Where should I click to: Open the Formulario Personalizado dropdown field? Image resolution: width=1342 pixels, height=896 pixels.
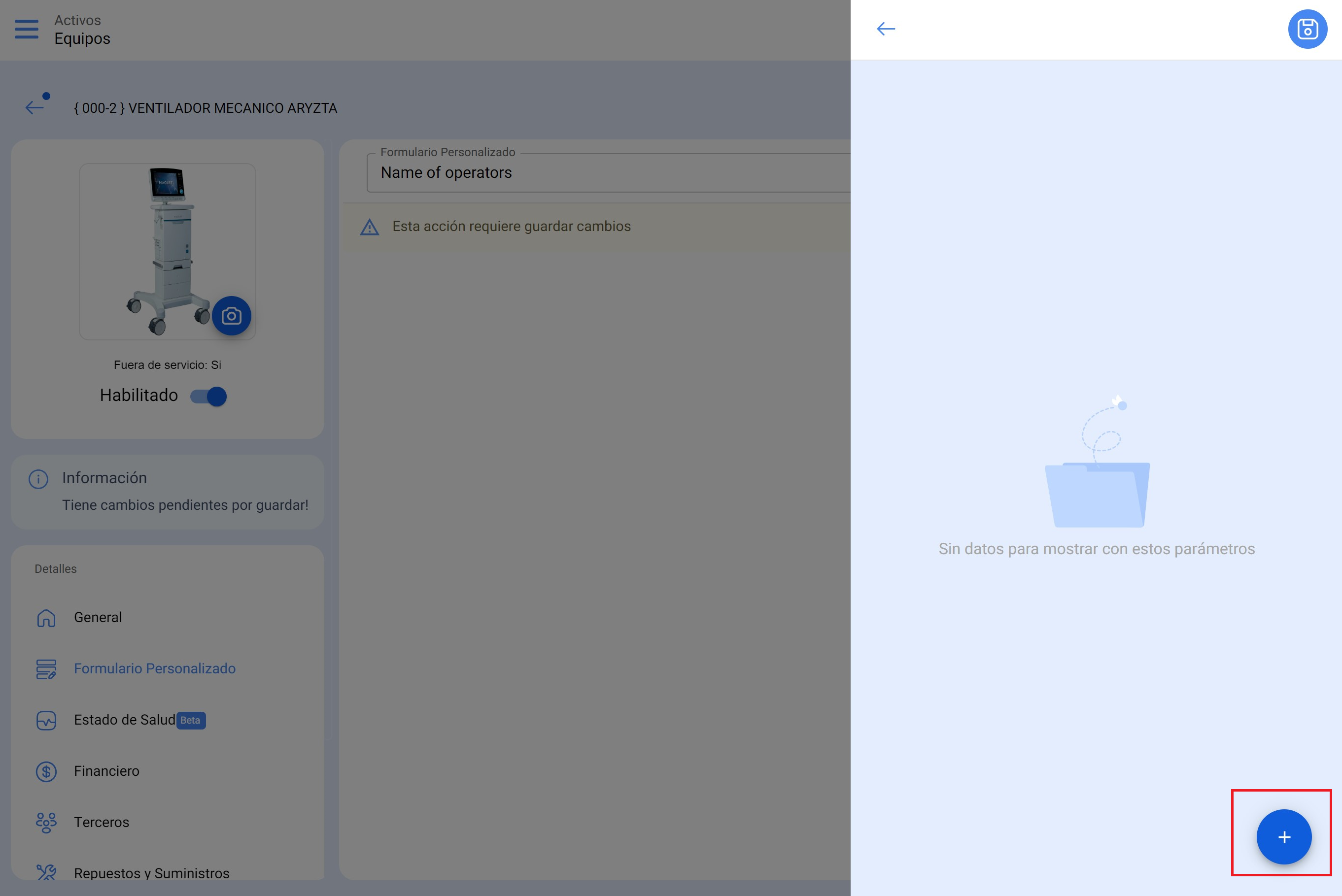coord(608,172)
